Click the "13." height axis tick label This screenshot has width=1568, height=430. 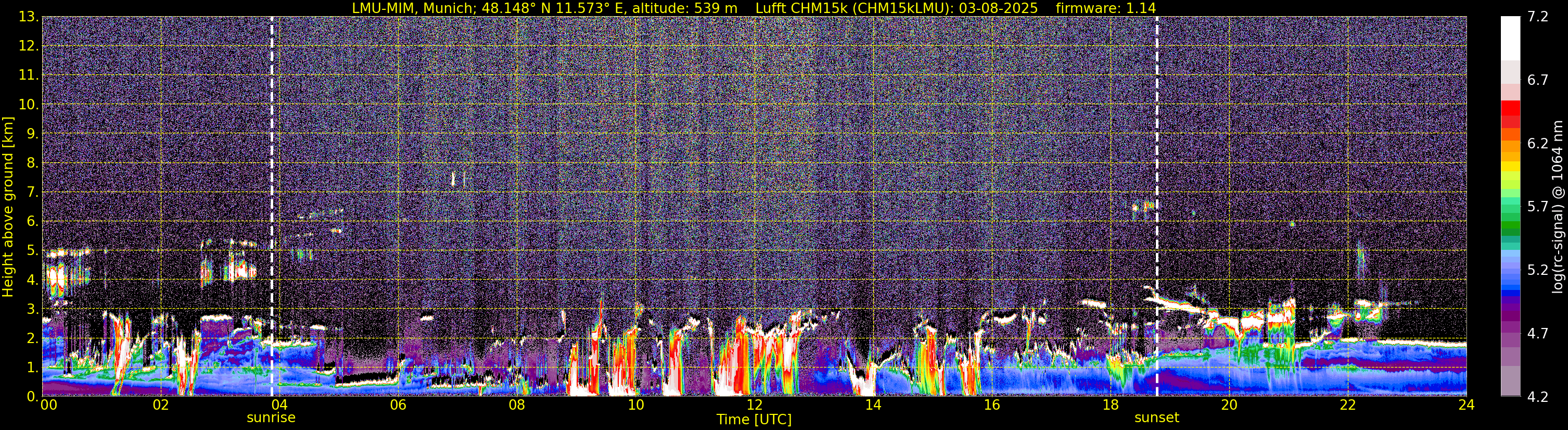(29, 17)
